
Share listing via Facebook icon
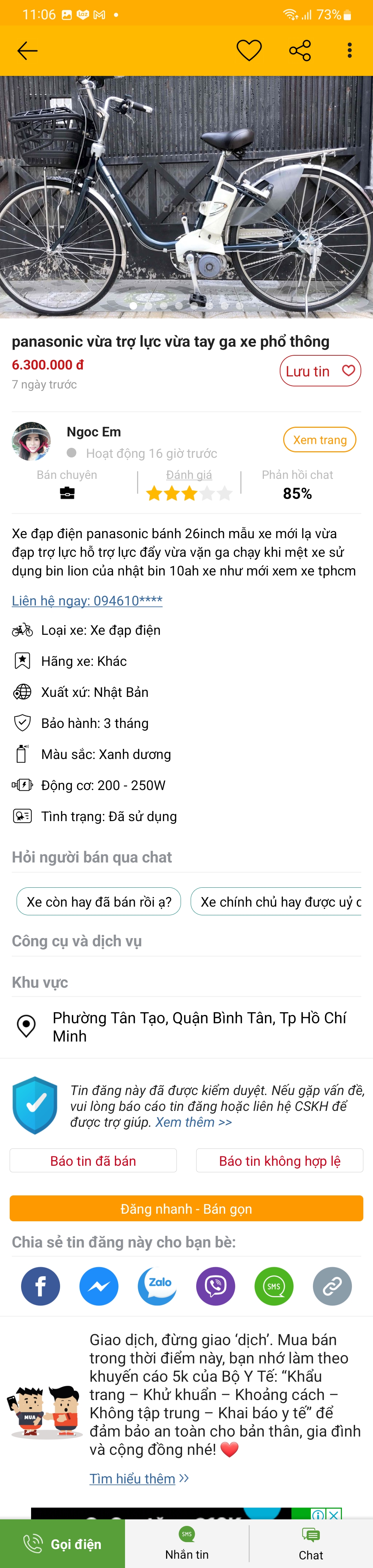[x=40, y=1286]
